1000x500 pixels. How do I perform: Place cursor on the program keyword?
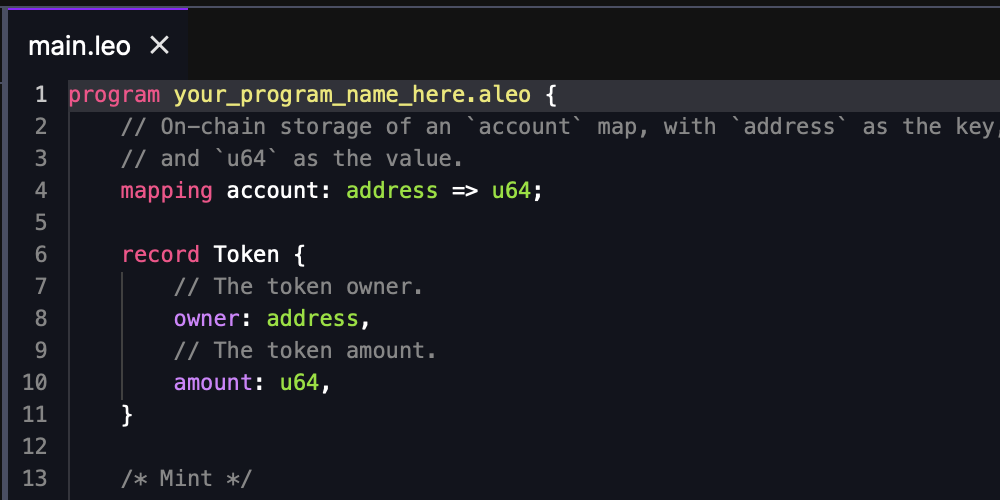click(x=114, y=95)
